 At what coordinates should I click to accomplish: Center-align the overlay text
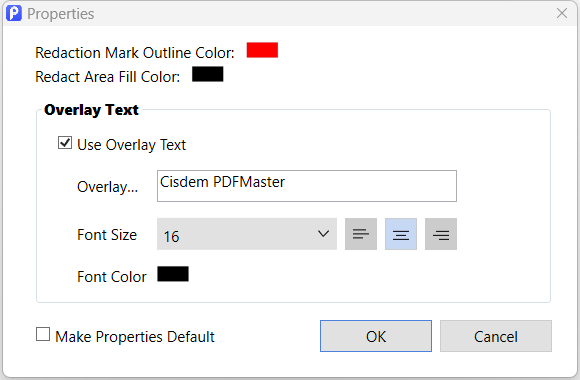click(401, 234)
